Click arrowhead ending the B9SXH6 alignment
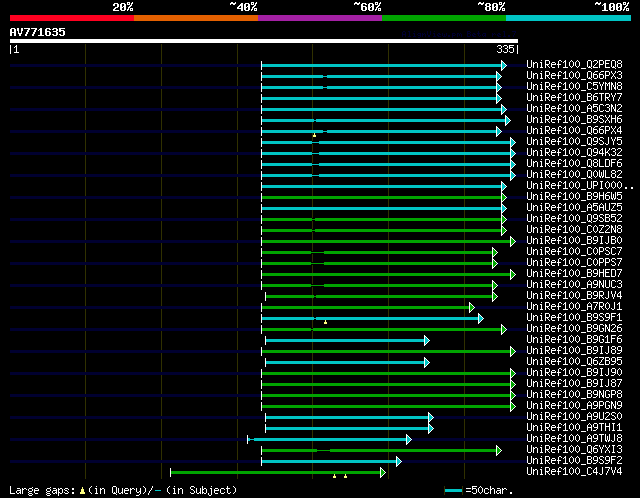Image resolution: width=640 pixels, height=498 pixels. click(508, 120)
